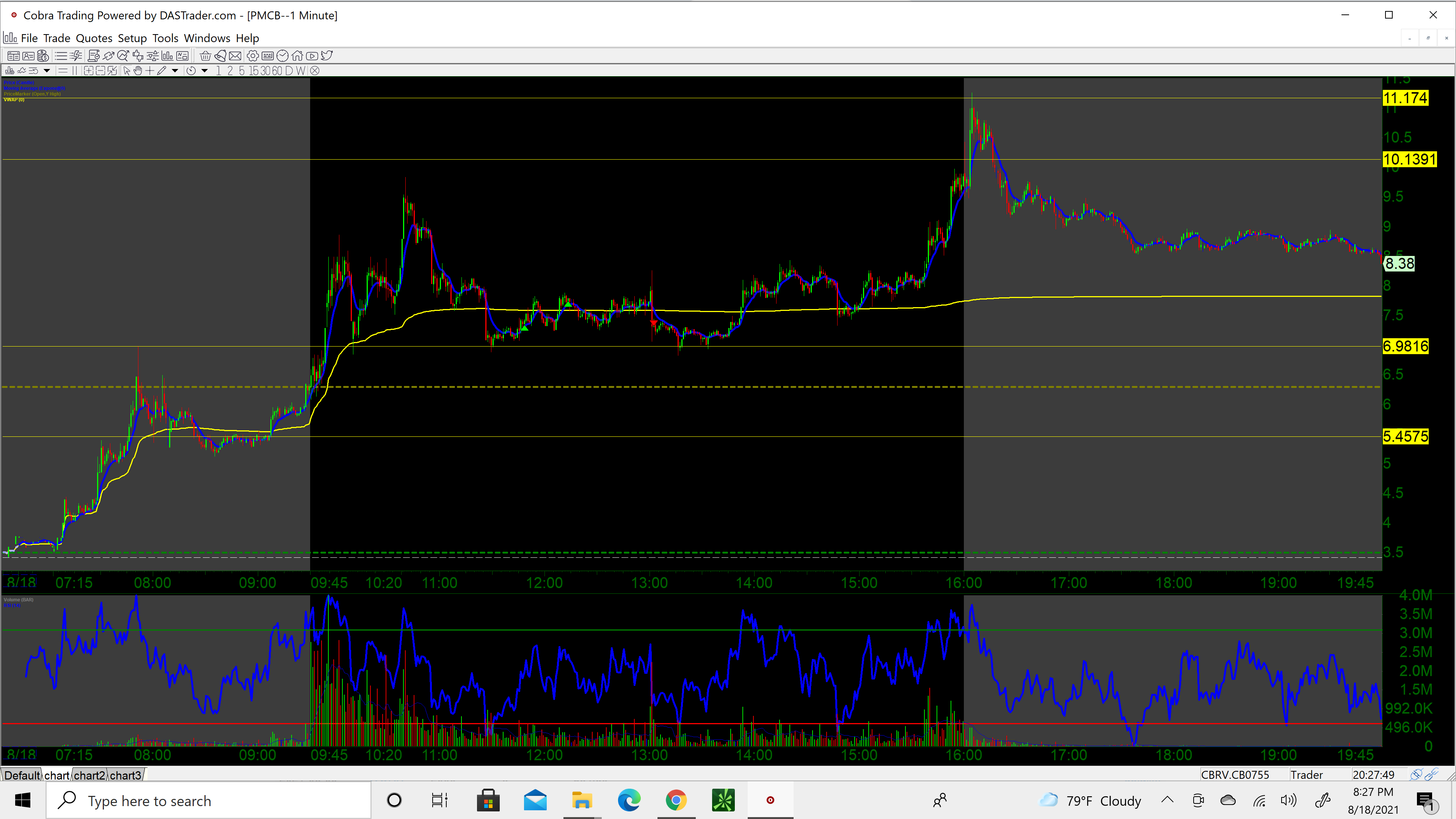Open the Quotes menu
This screenshot has width=1456, height=819.
pyautogui.click(x=94, y=38)
